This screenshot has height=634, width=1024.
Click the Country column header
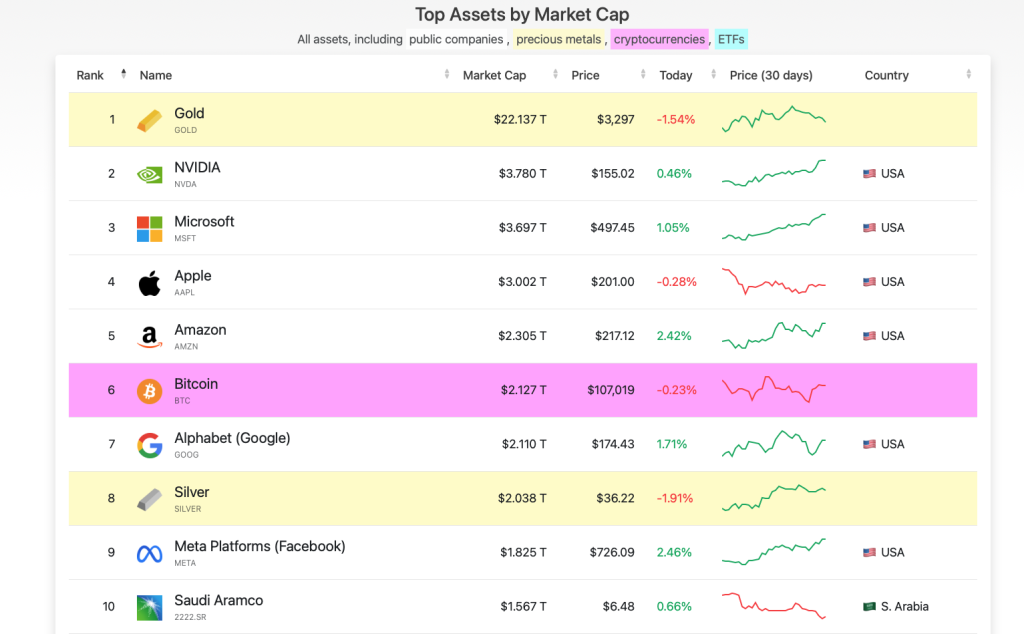point(886,75)
